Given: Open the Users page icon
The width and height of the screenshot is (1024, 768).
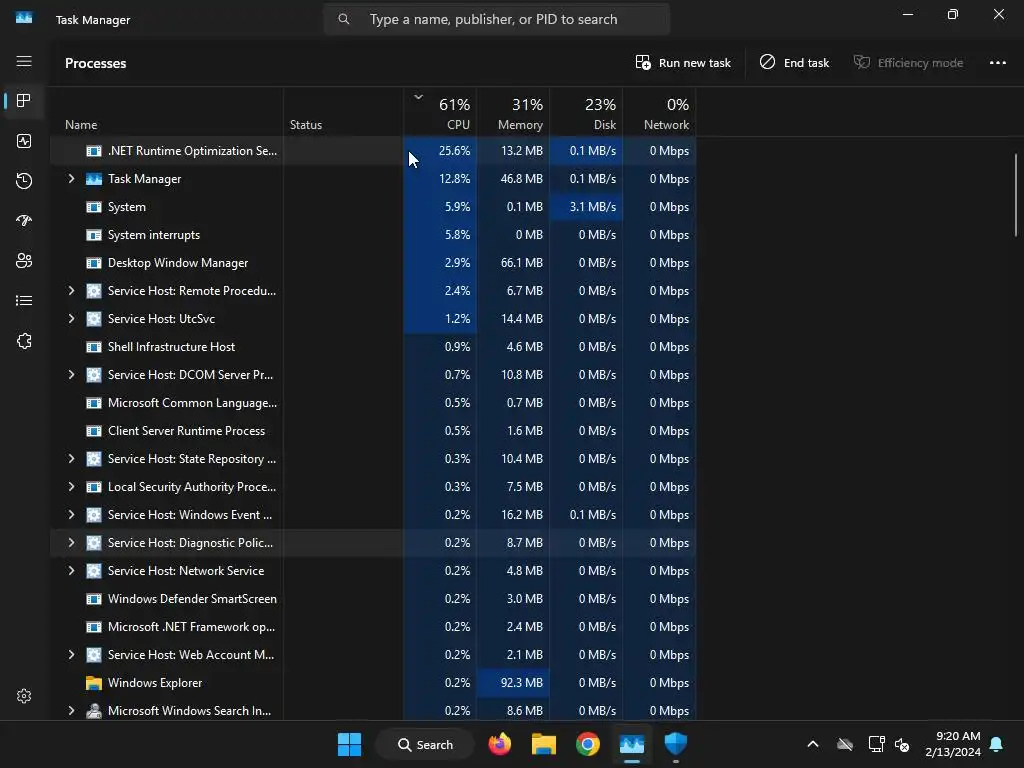Looking at the screenshot, I should coord(24,261).
